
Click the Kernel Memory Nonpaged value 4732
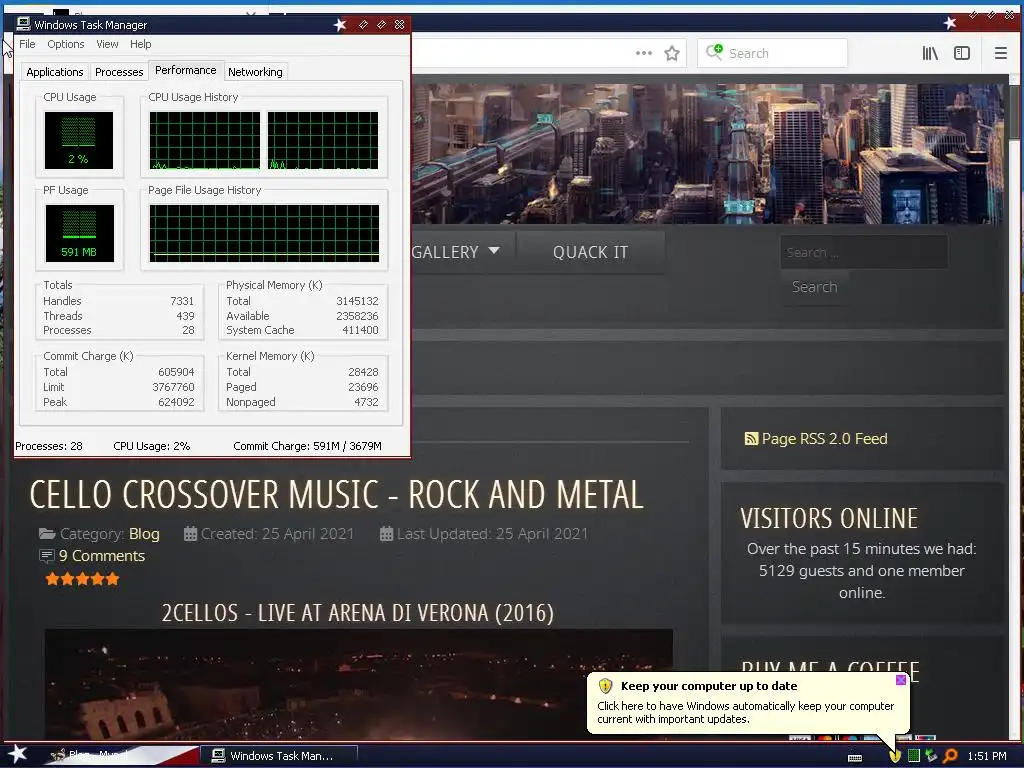coord(366,402)
